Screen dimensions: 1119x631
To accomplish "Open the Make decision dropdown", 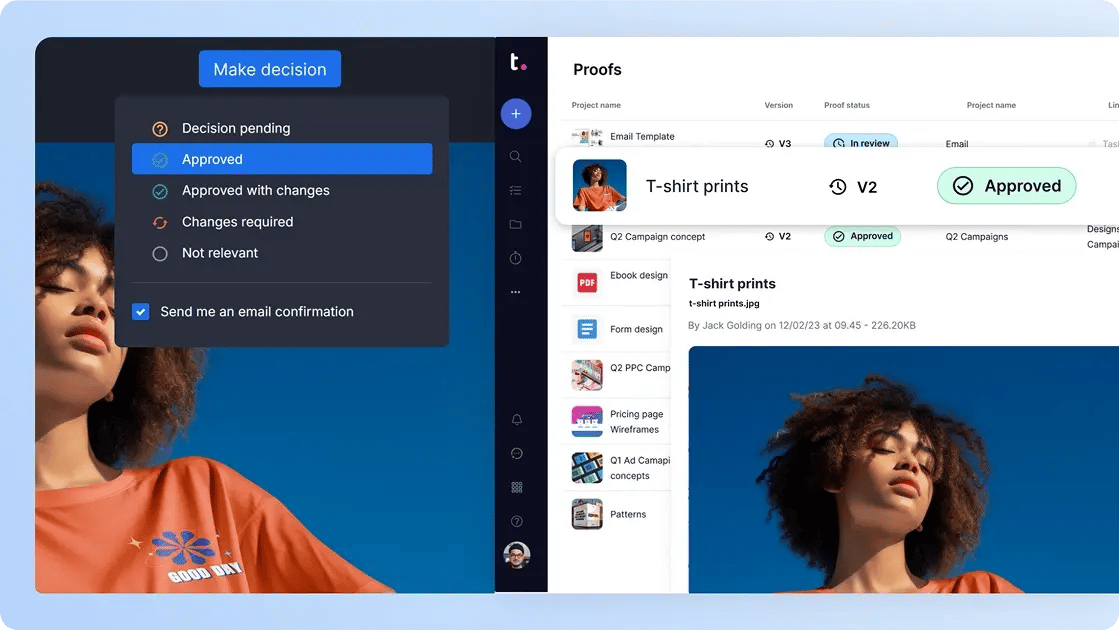I will pos(270,69).
